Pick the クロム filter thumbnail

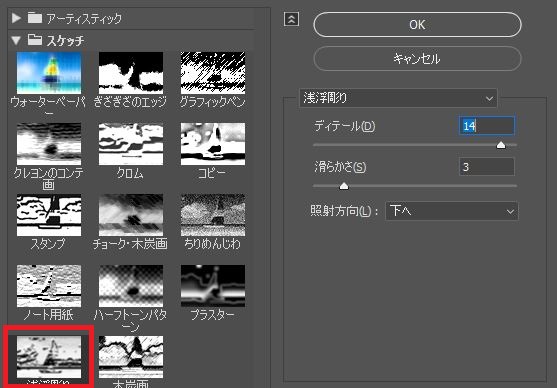click(x=131, y=144)
